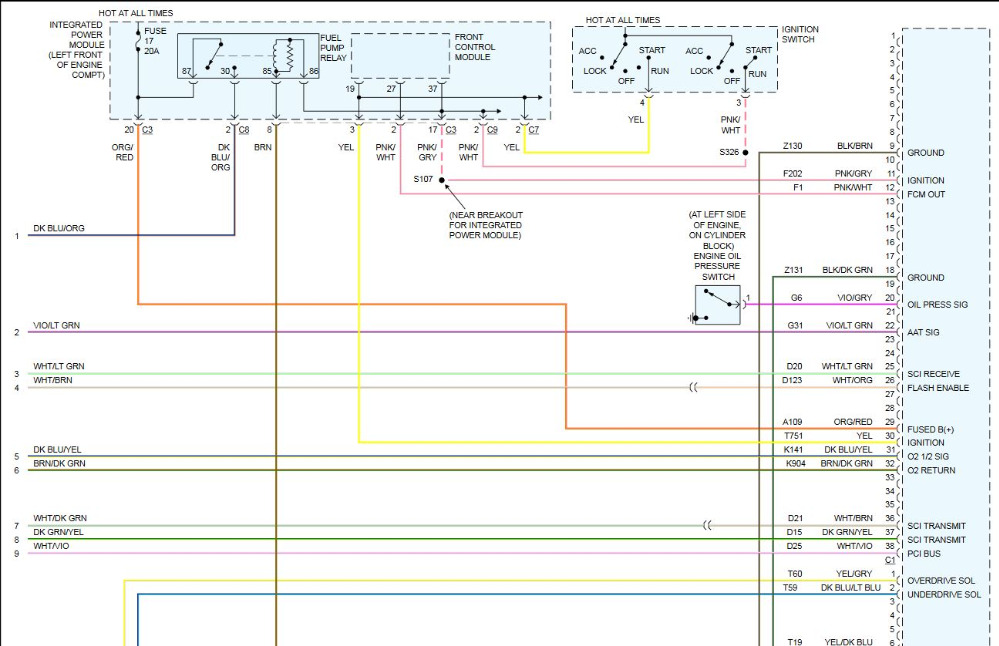Screen dimensions: 999x646
Task: Select the S107 splice dot
Action: point(442,181)
